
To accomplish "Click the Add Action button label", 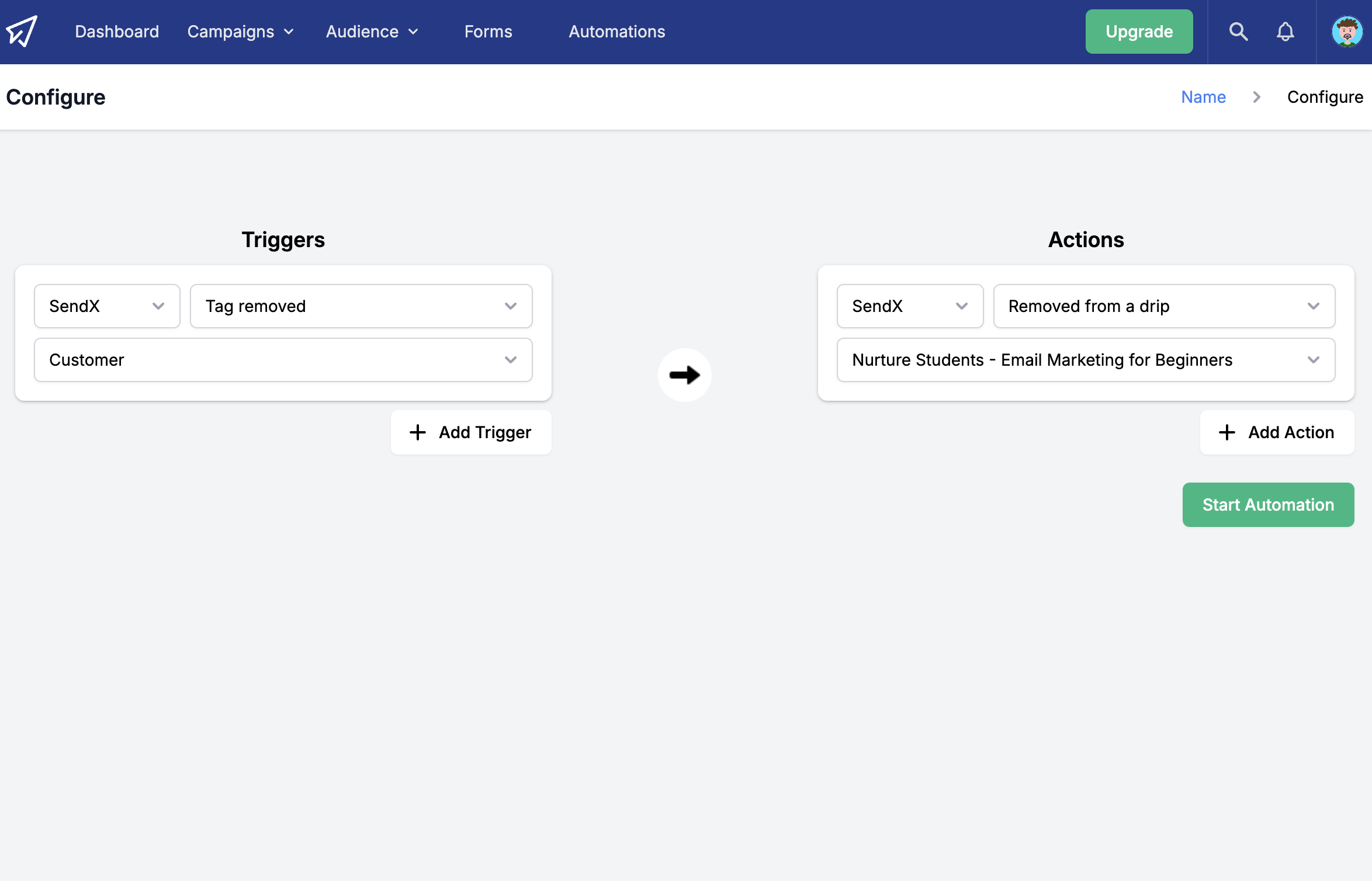I will pos(1291,432).
